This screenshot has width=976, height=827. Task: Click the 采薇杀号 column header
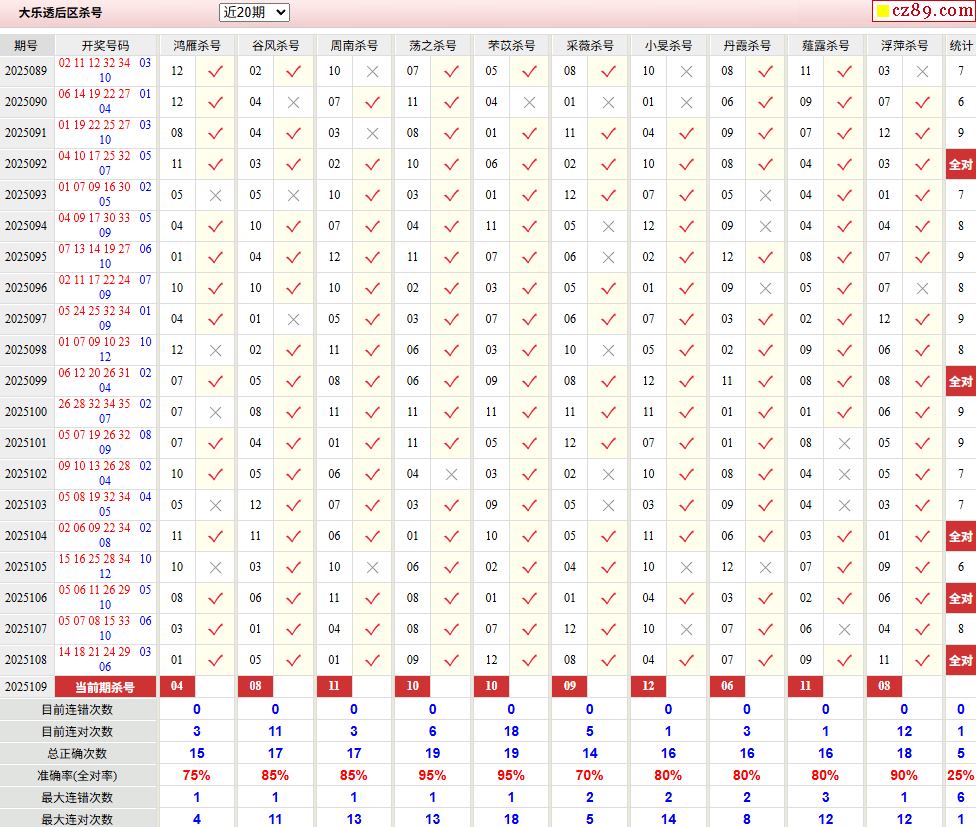click(589, 45)
